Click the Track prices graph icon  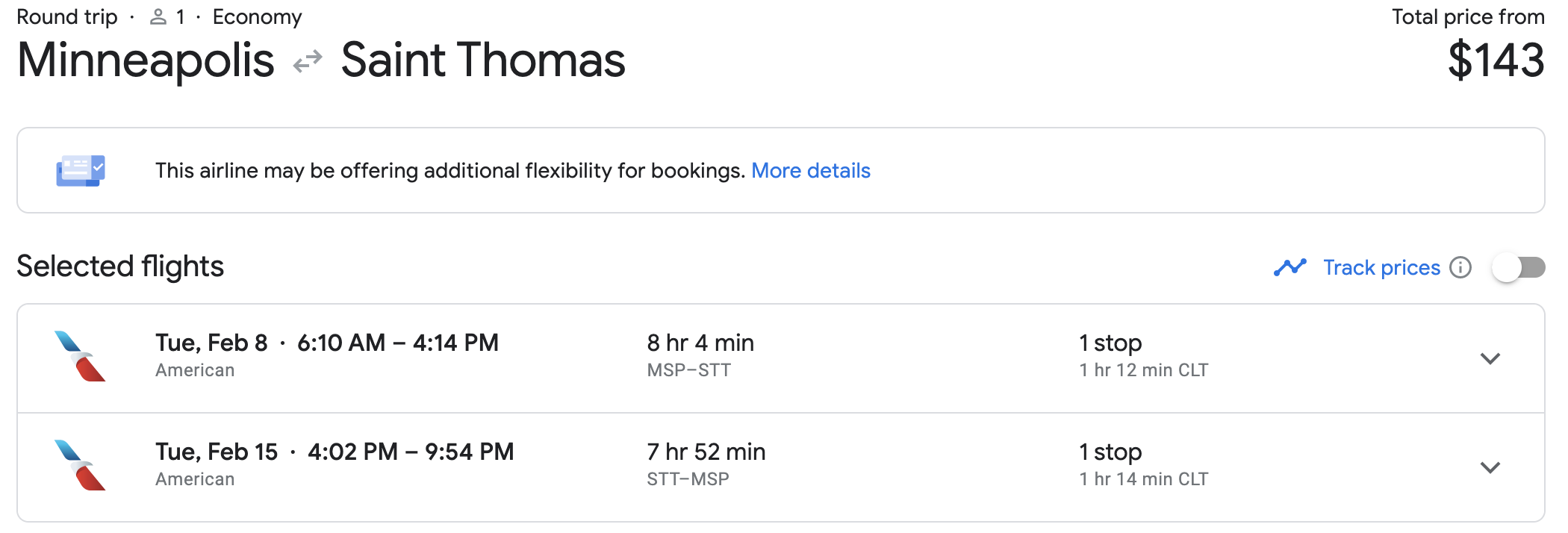click(x=1289, y=266)
